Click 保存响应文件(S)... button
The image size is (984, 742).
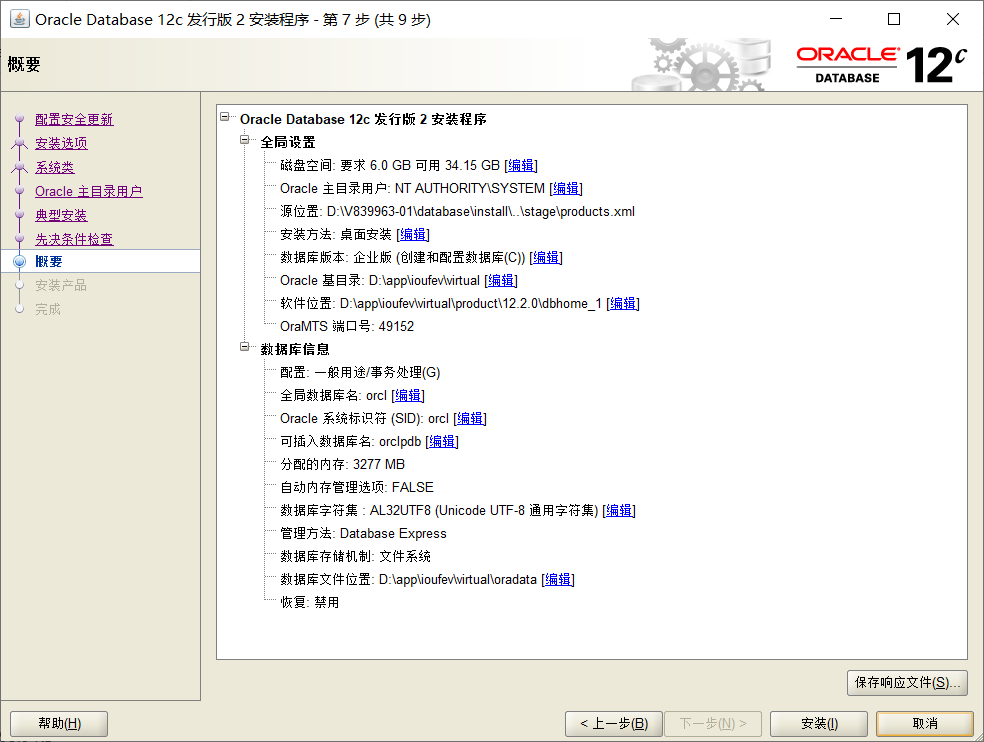[907, 682]
